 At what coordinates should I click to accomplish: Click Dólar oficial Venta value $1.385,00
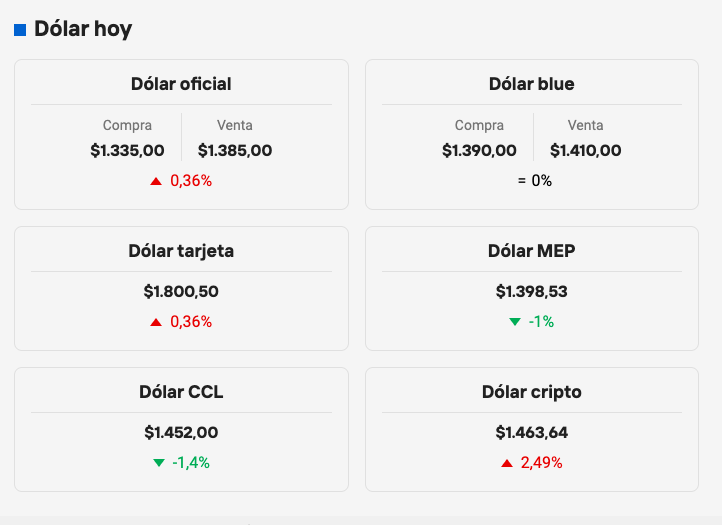point(235,151)
